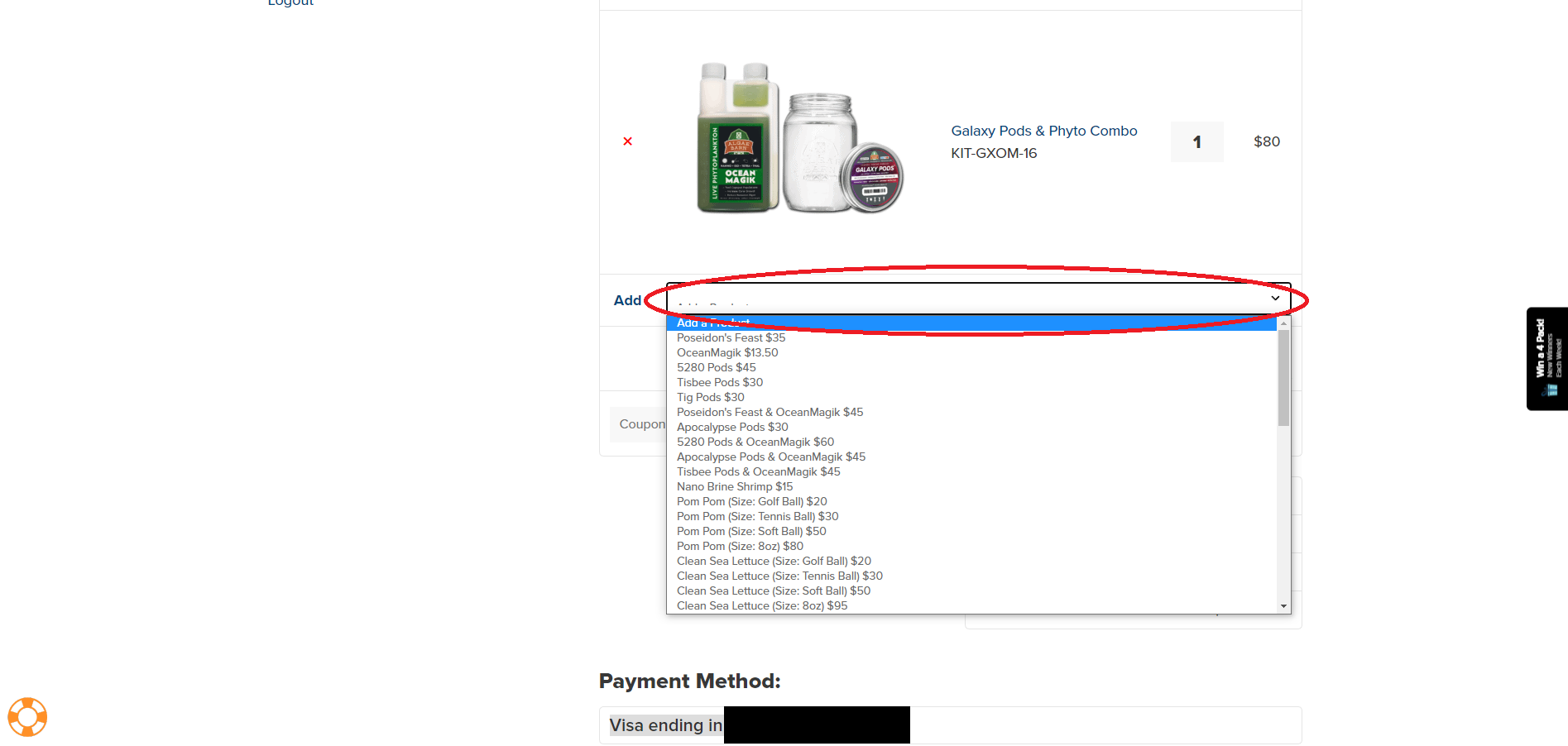Screen dimensions: 1568x746
Task: Open the Win a 4 Pack side widget
Action: pyautogui.click(x=1546, y=359)
